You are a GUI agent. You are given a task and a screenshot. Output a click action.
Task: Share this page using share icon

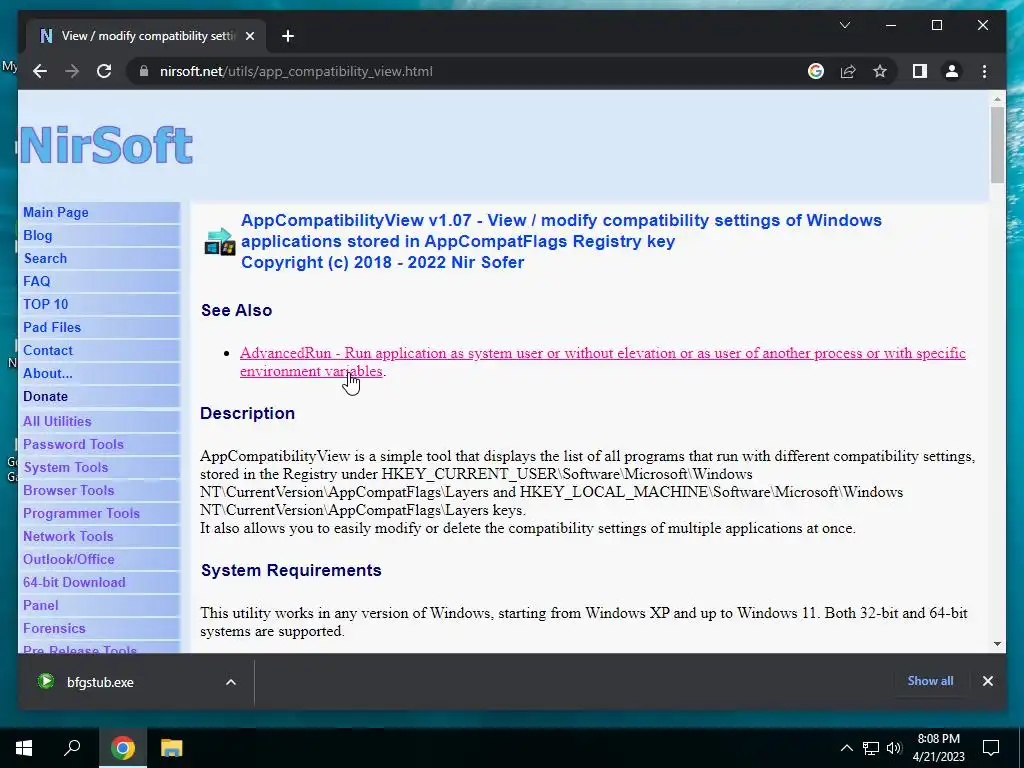(x=848, y=71)
